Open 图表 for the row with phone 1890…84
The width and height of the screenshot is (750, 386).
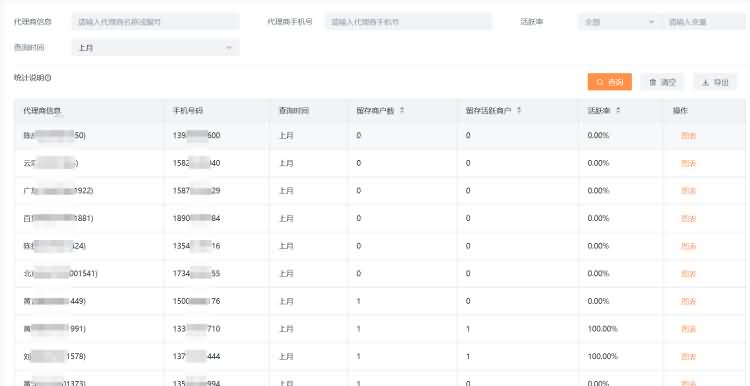(688, 219)
